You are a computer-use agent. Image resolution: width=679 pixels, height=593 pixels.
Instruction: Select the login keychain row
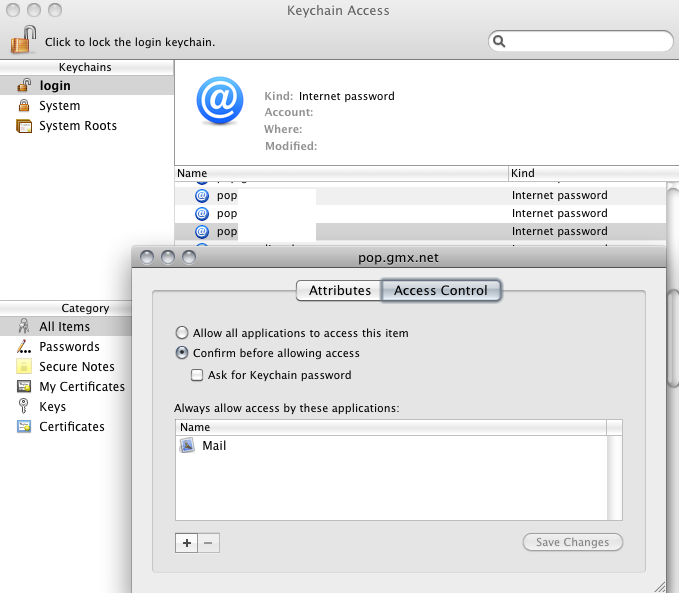coord(87,85)
